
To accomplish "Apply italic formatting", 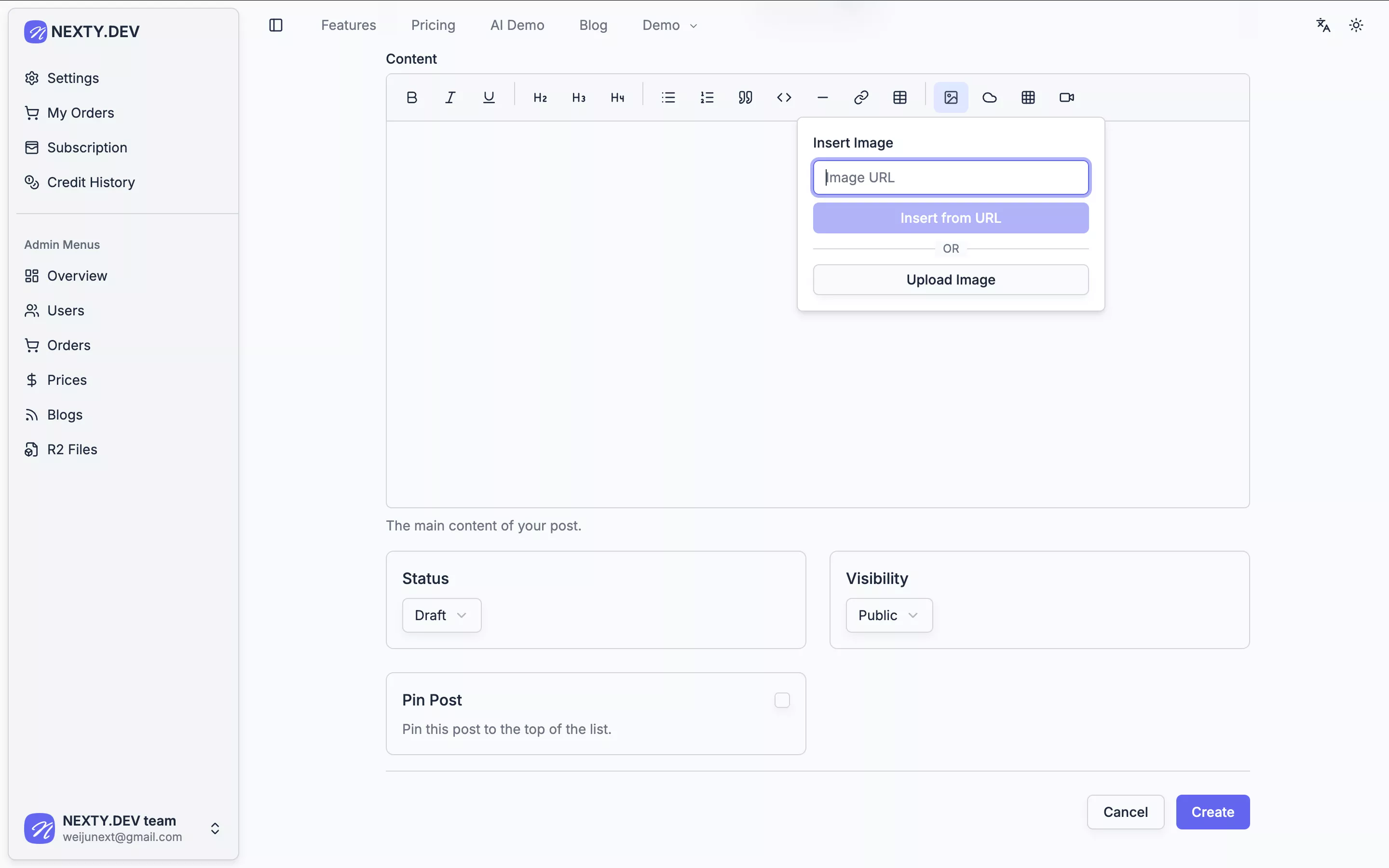I will (450, 97).
